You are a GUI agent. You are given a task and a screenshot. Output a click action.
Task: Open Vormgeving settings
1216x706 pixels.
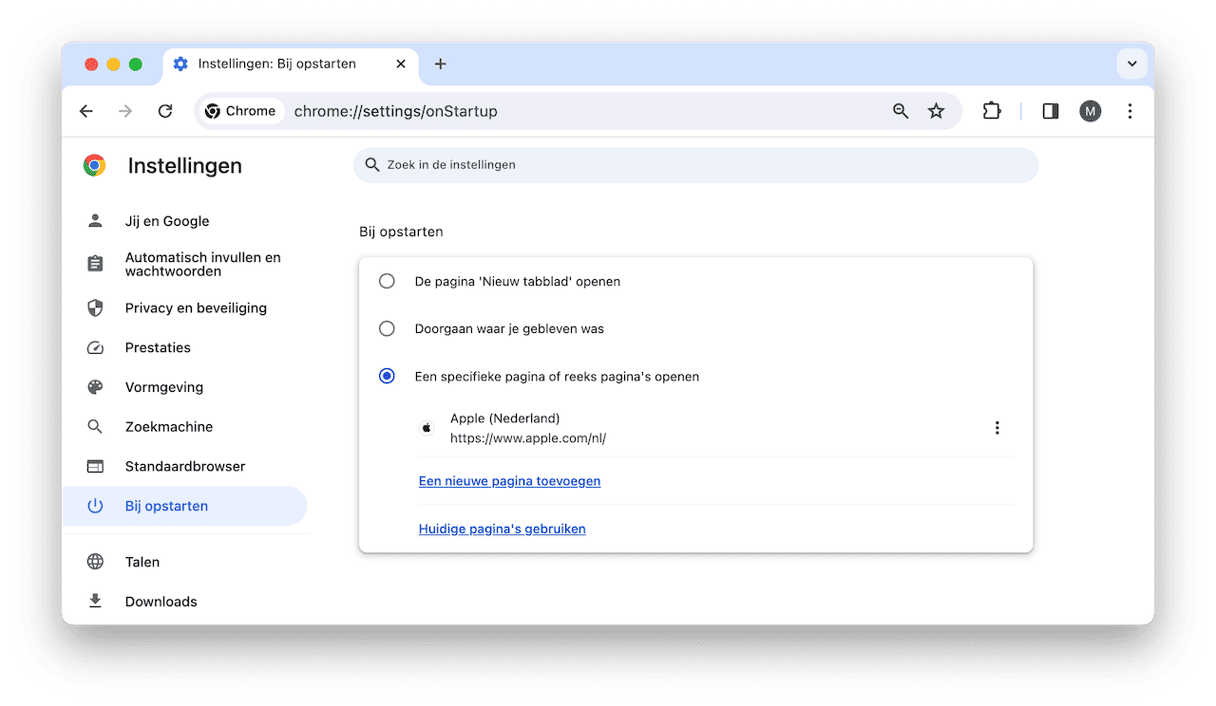(x=185, y=387)
